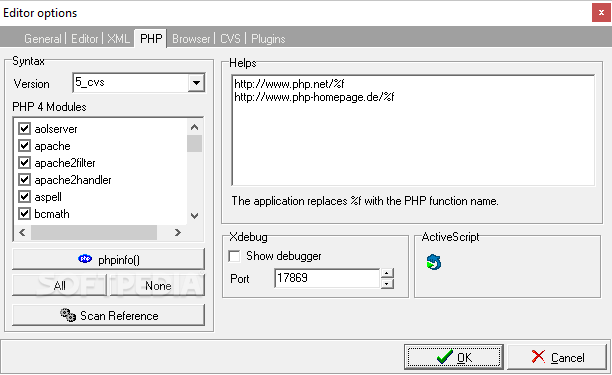
Task: Open the Browser tab
Action: coord(191,39)
